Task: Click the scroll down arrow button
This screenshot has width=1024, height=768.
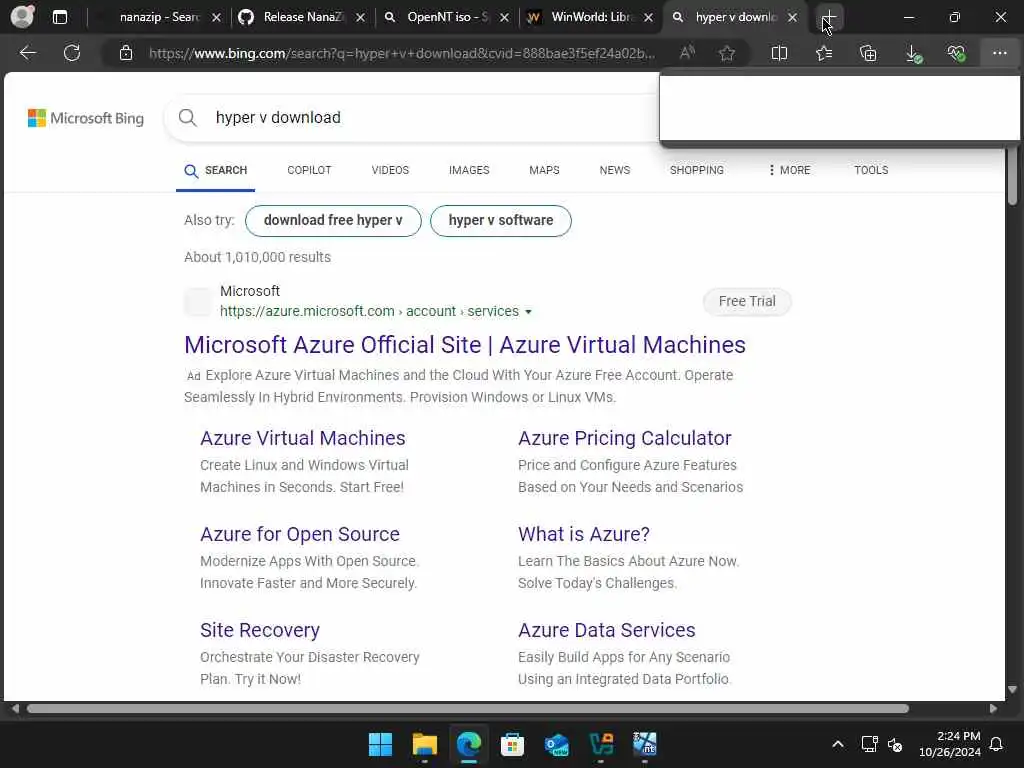Action: tap(1012, 690)
